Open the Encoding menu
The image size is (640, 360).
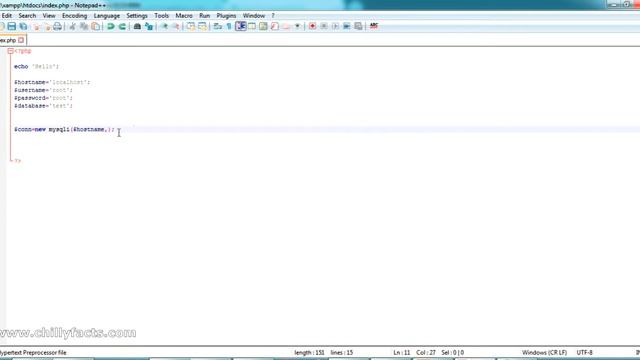pyautogui.click(x=74, y=16)
